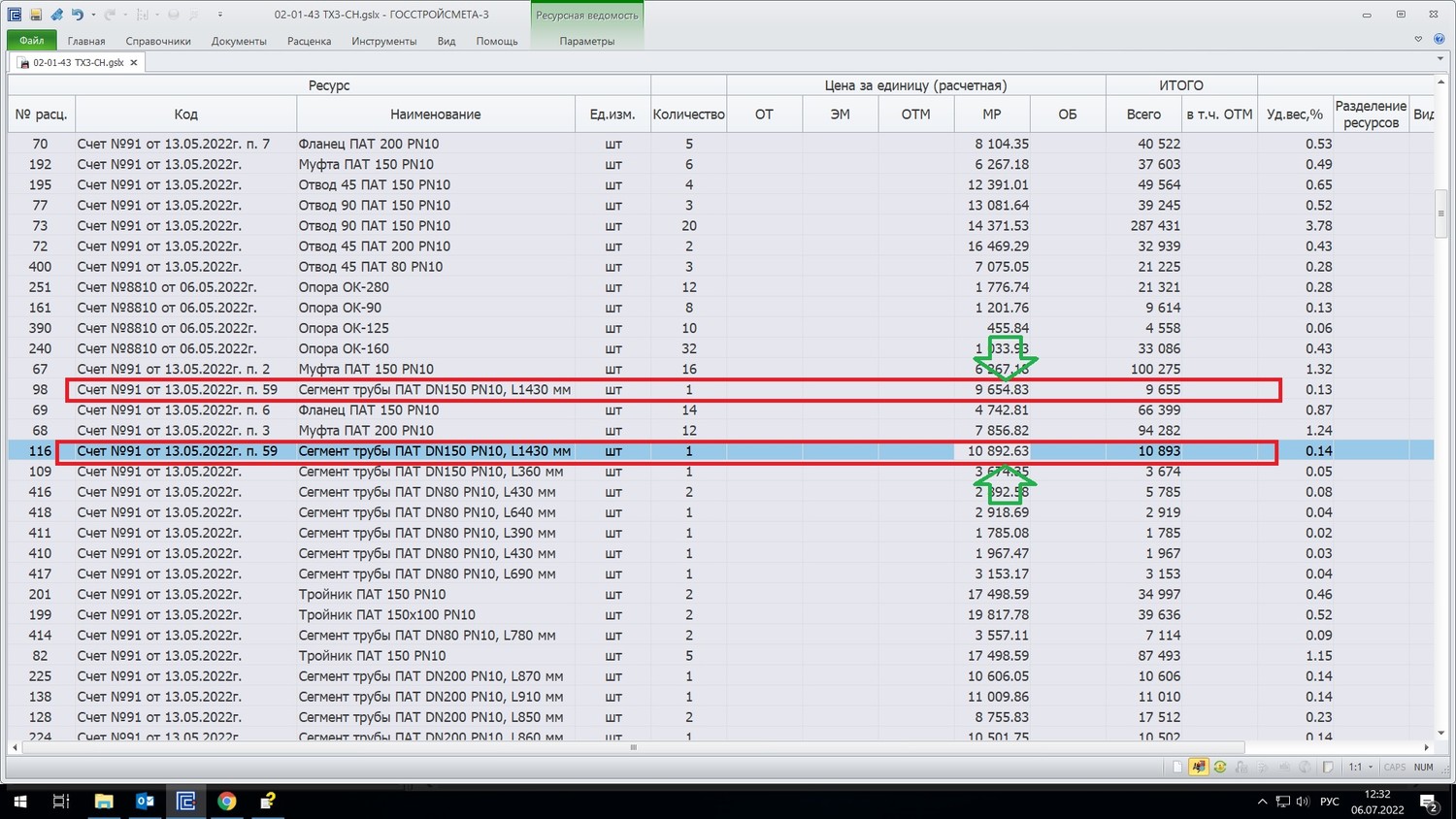Toggle the highlighted yellow status bar icon
The image size is (1456, 819).
tap(1199, 767)
